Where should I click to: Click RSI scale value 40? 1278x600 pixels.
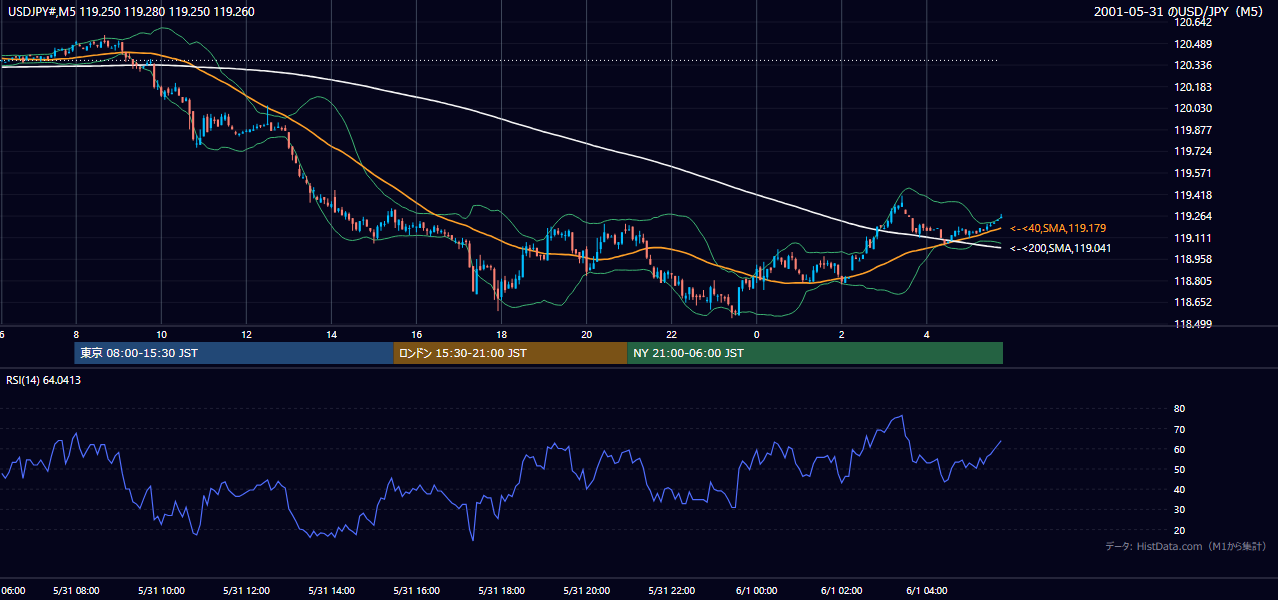pos(1179,489)
